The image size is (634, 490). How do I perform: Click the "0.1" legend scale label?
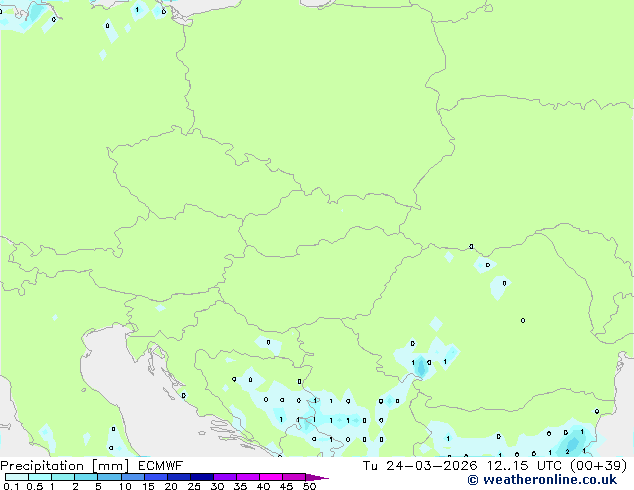point(11,486)
